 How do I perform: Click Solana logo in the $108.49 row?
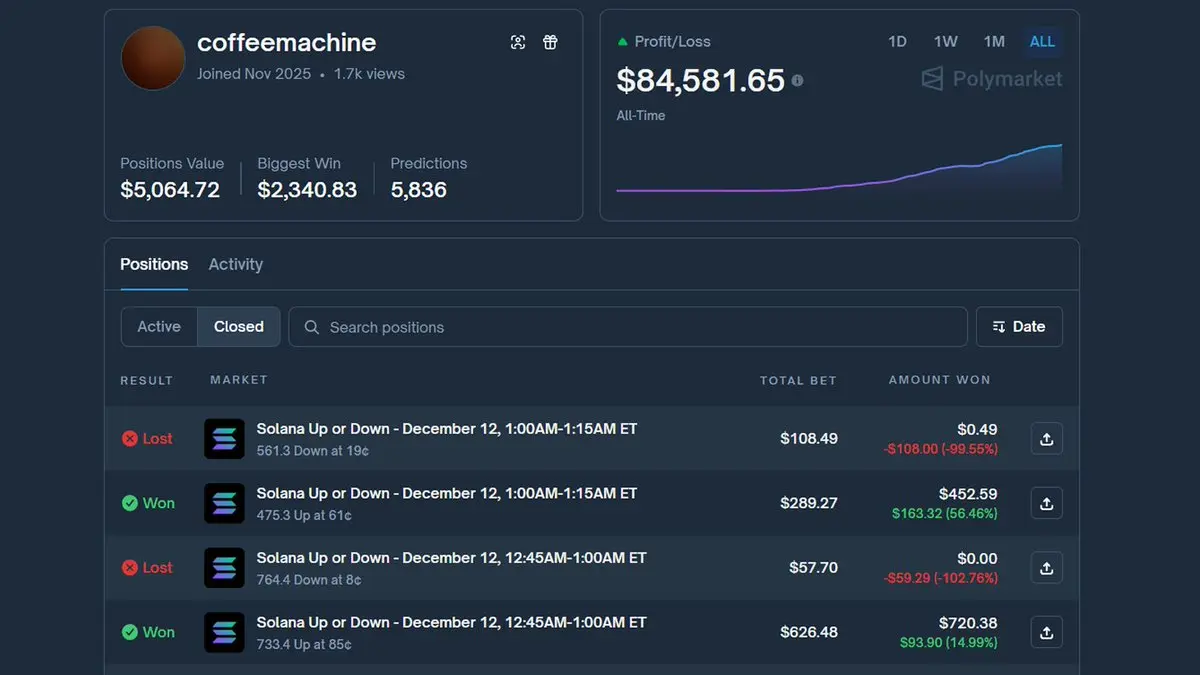[224, 439]
